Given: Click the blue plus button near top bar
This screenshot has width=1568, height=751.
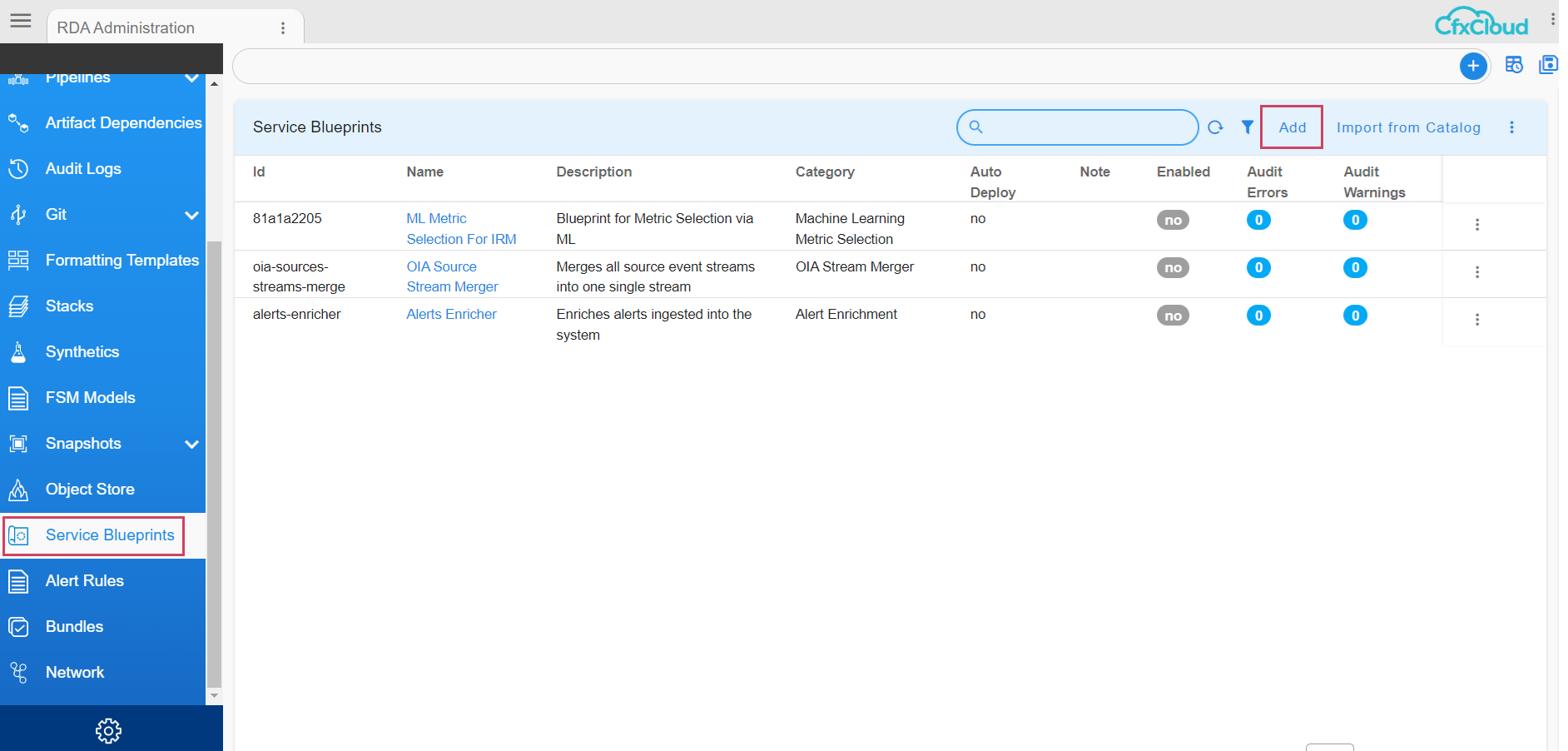Looking at the screenshot, I should [x=1473, y=65].
